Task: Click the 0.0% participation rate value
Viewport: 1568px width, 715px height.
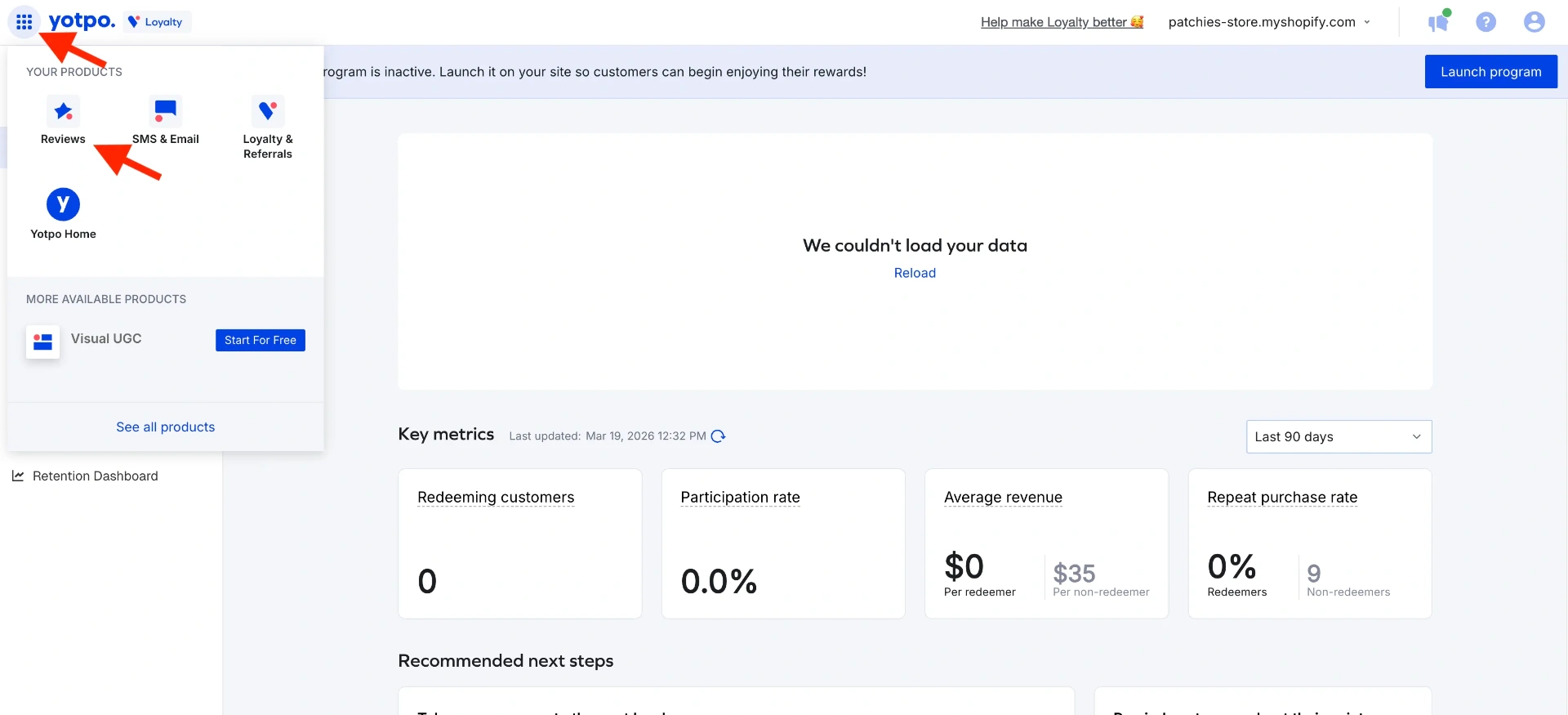Action: pos(719,581)
